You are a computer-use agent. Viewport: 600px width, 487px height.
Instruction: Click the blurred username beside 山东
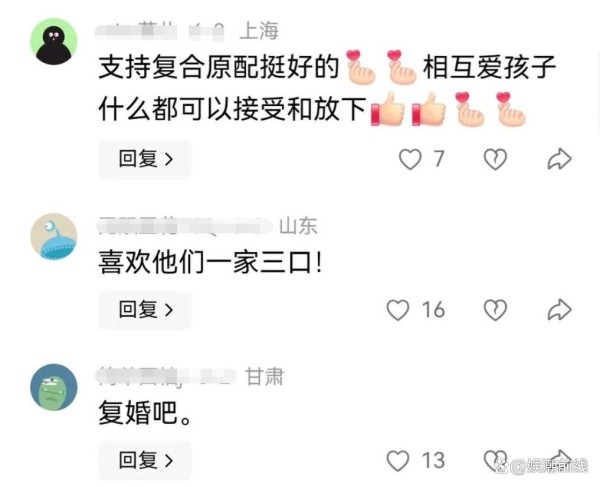coord(185,226)
